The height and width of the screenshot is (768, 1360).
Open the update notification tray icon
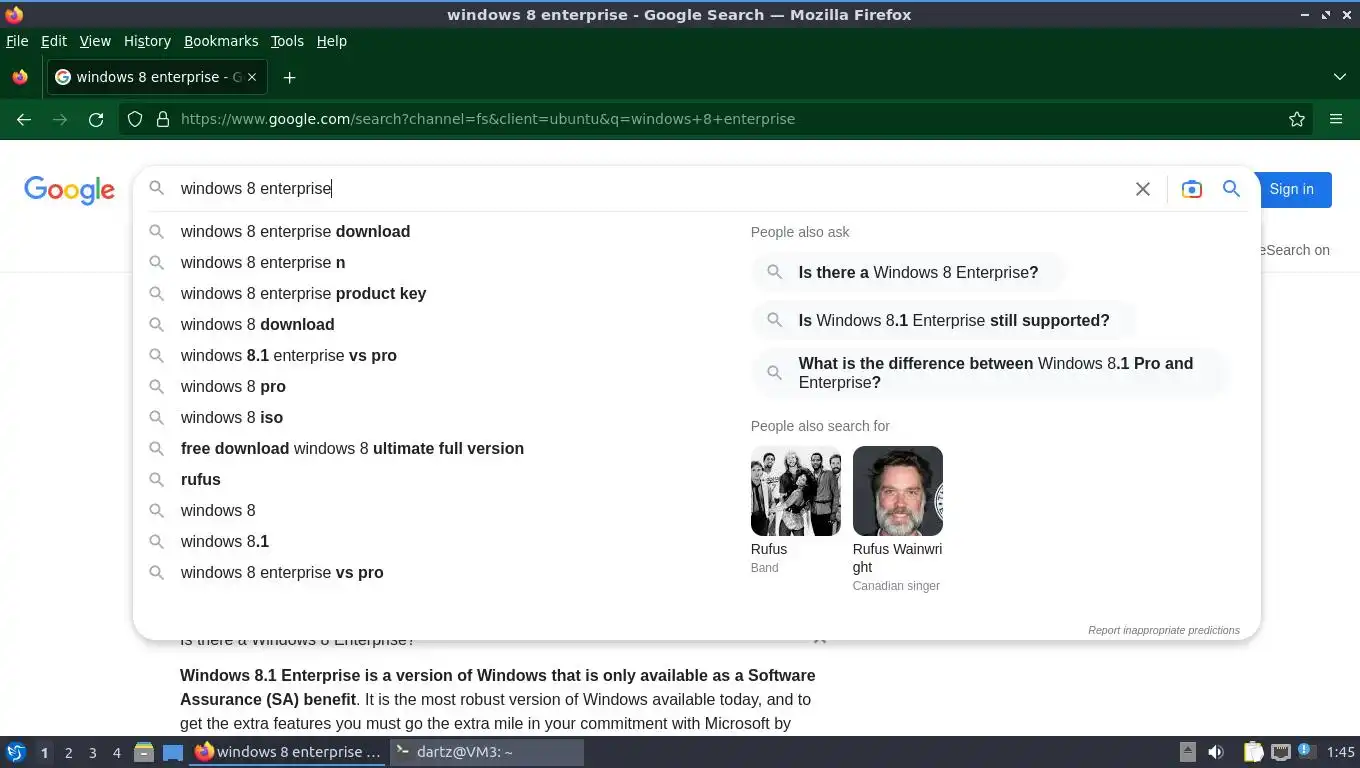coord(1305,751)
